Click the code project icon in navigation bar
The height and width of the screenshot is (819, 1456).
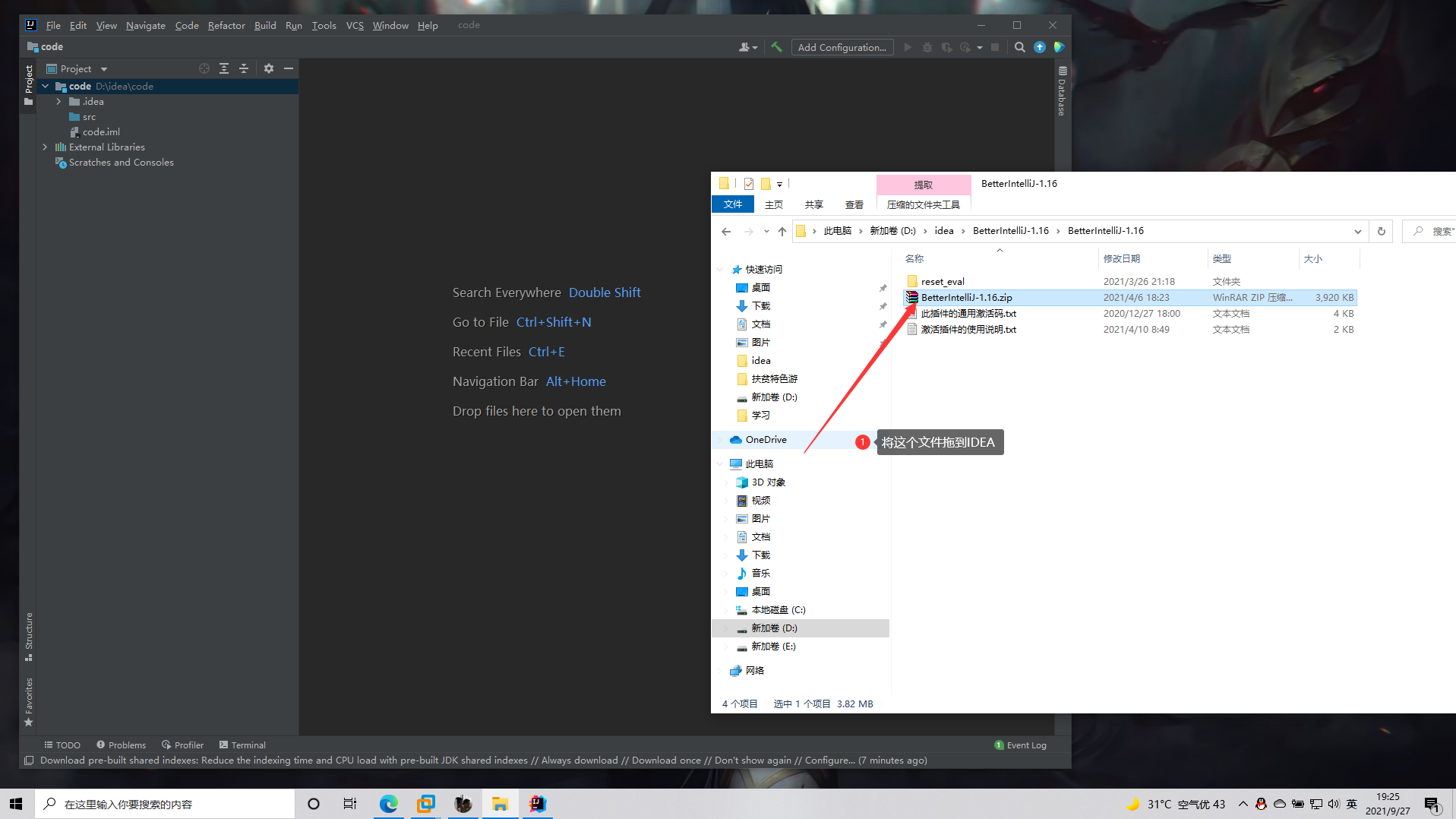(x=33, y=46)
